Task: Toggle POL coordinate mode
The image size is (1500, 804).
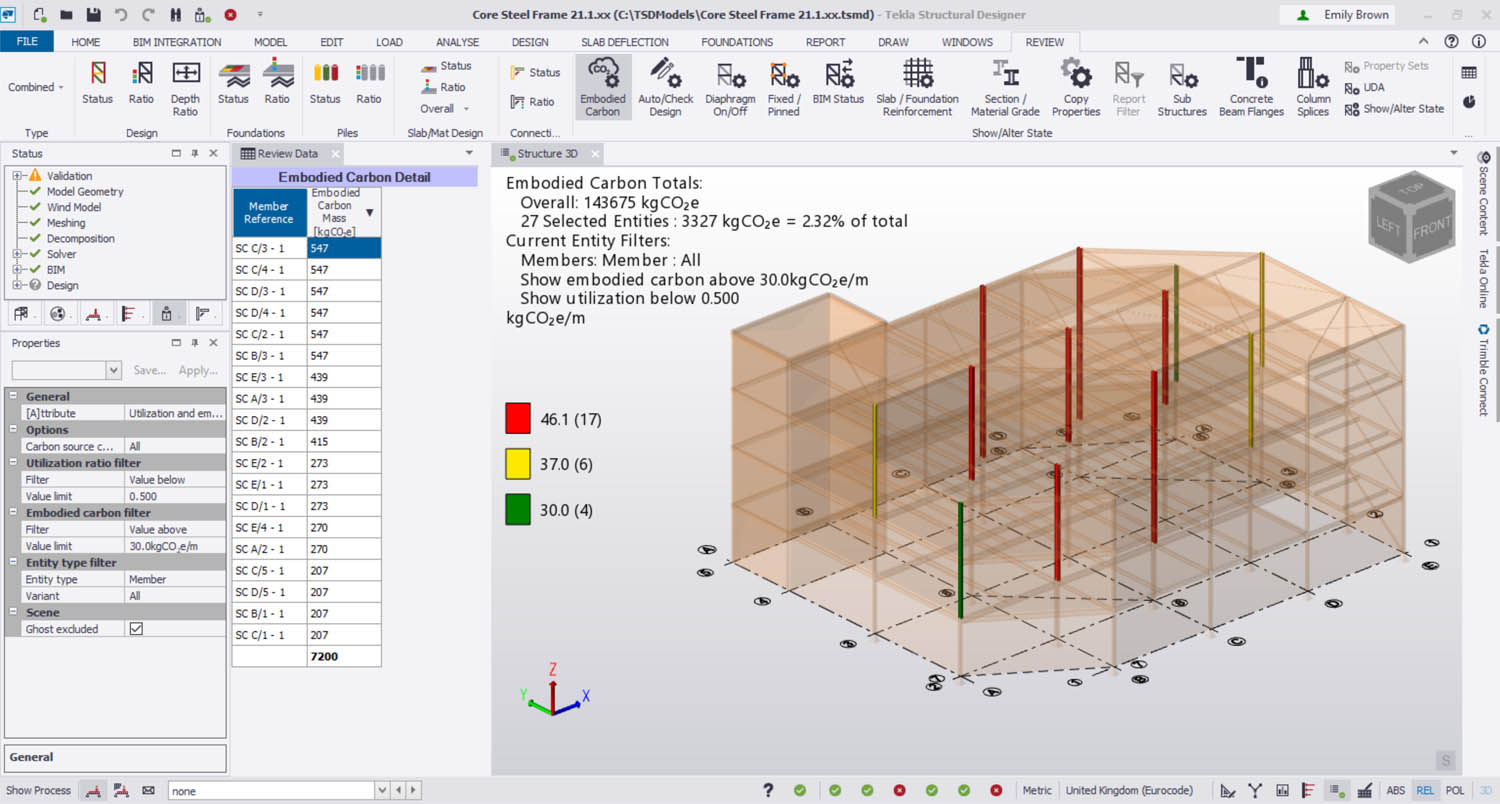Action: point(1455,790)
